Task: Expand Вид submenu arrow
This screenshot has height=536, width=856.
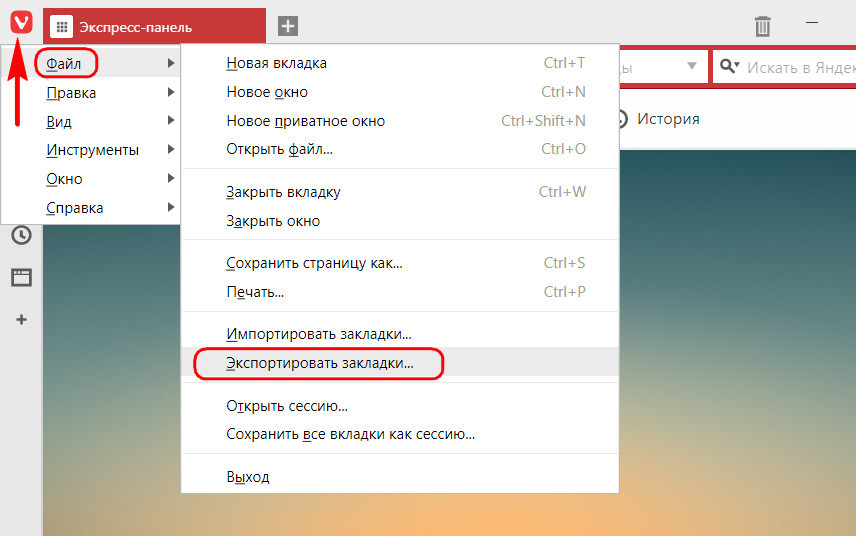Action: (x=171, y=120)
